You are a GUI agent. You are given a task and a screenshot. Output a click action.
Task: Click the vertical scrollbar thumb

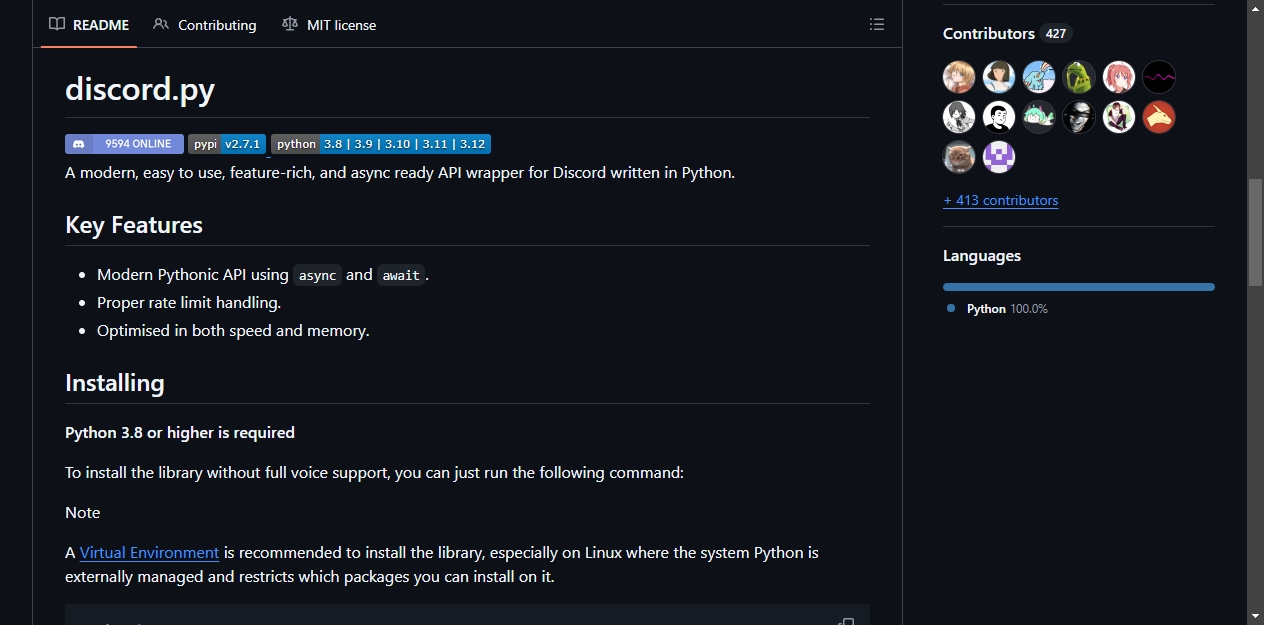(x=1255, y=233)
